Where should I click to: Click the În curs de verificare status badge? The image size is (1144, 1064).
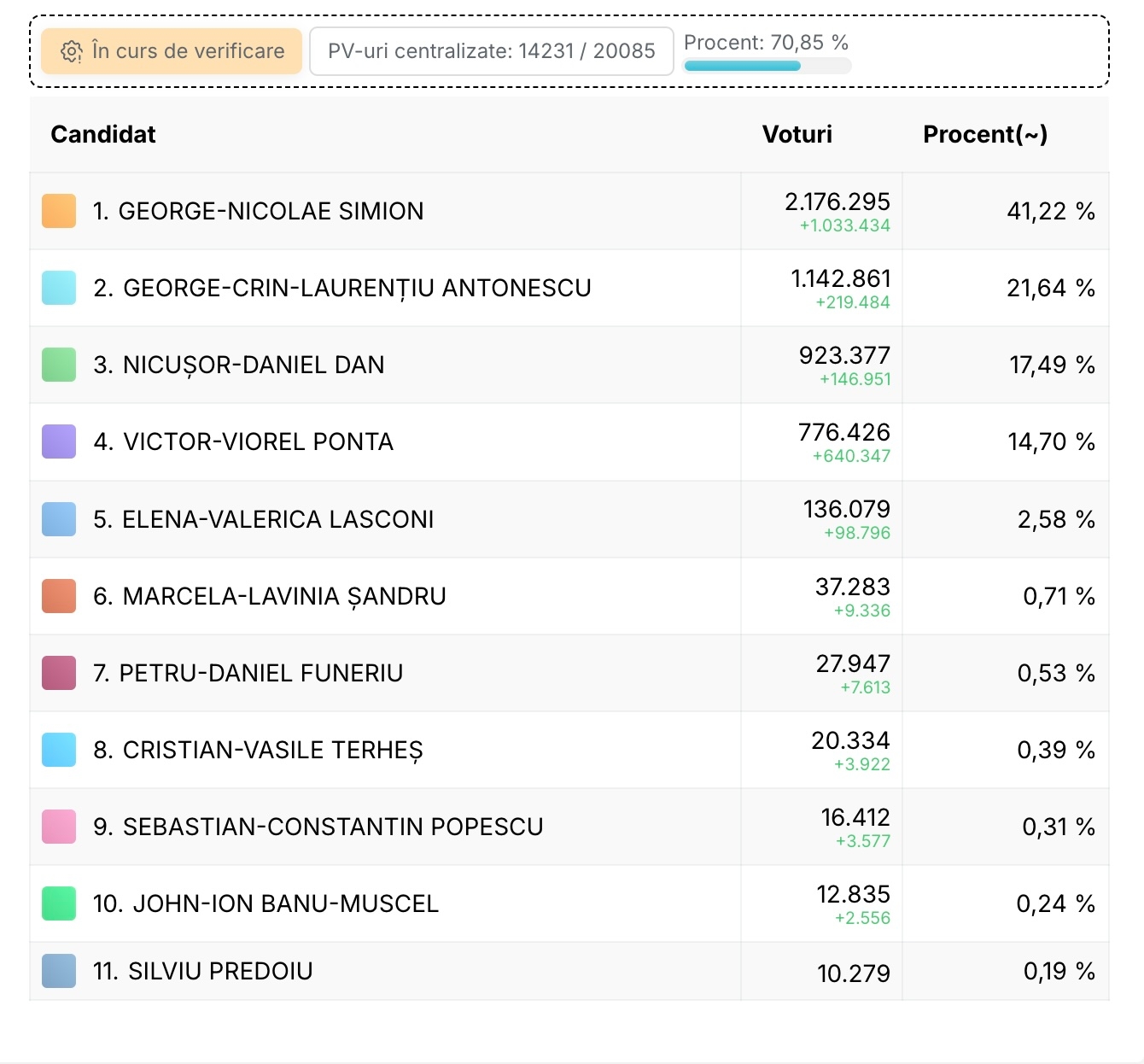point(172,51)
